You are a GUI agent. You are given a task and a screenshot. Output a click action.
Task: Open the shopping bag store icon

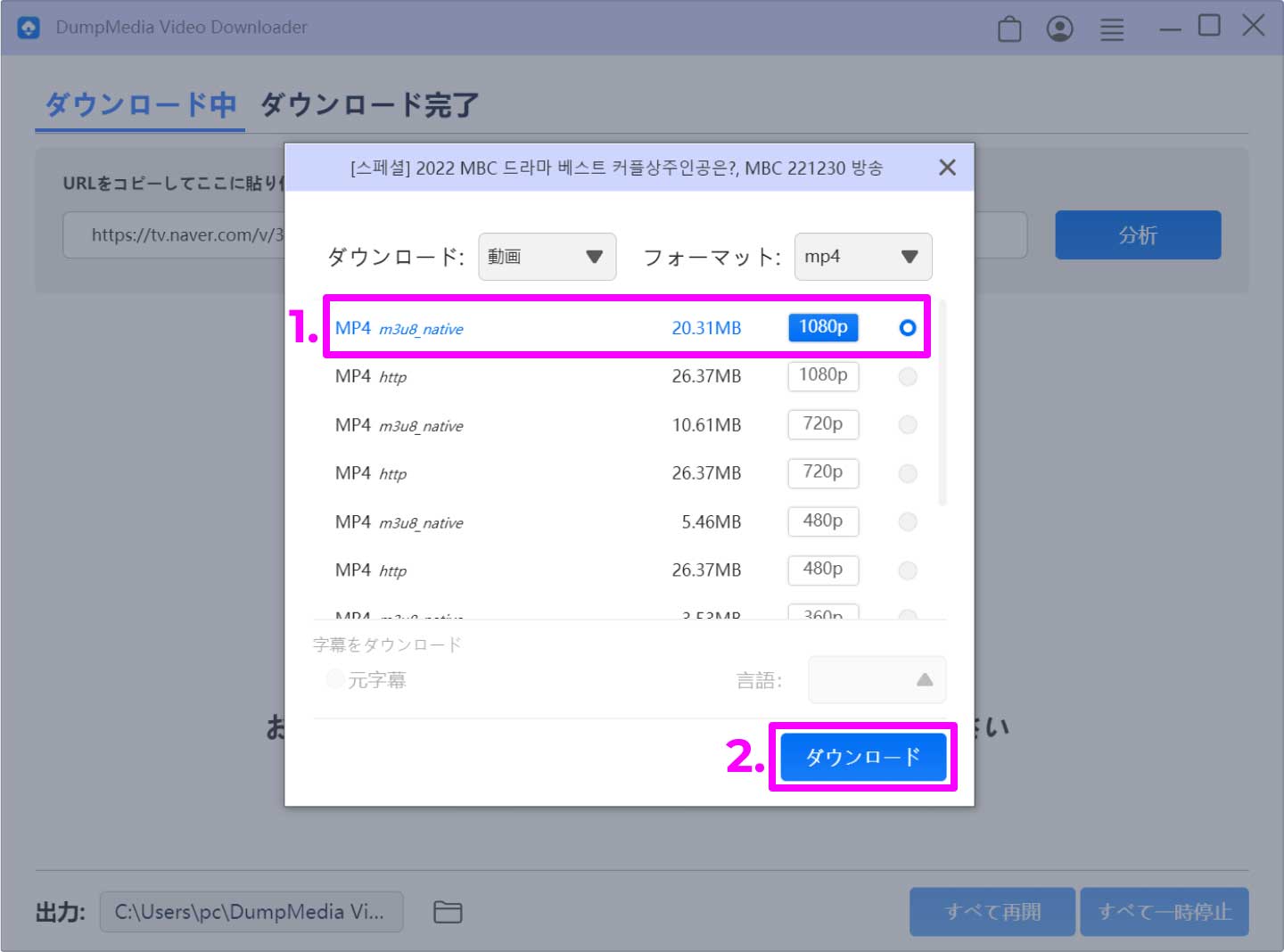(1009, 29)
